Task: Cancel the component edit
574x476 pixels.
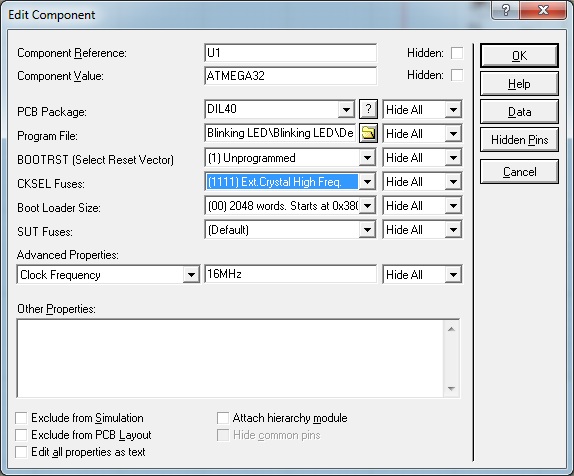Action: (519, 171)
